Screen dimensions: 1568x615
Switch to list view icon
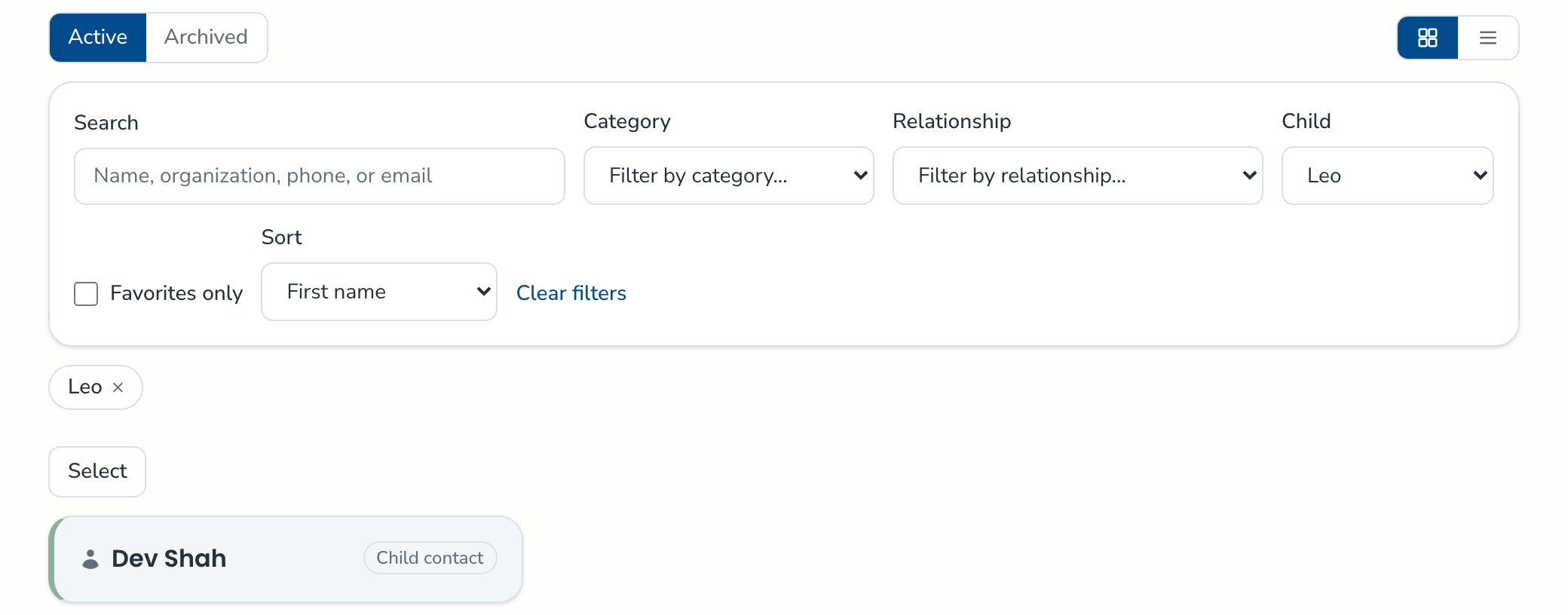pos(1488,38)
